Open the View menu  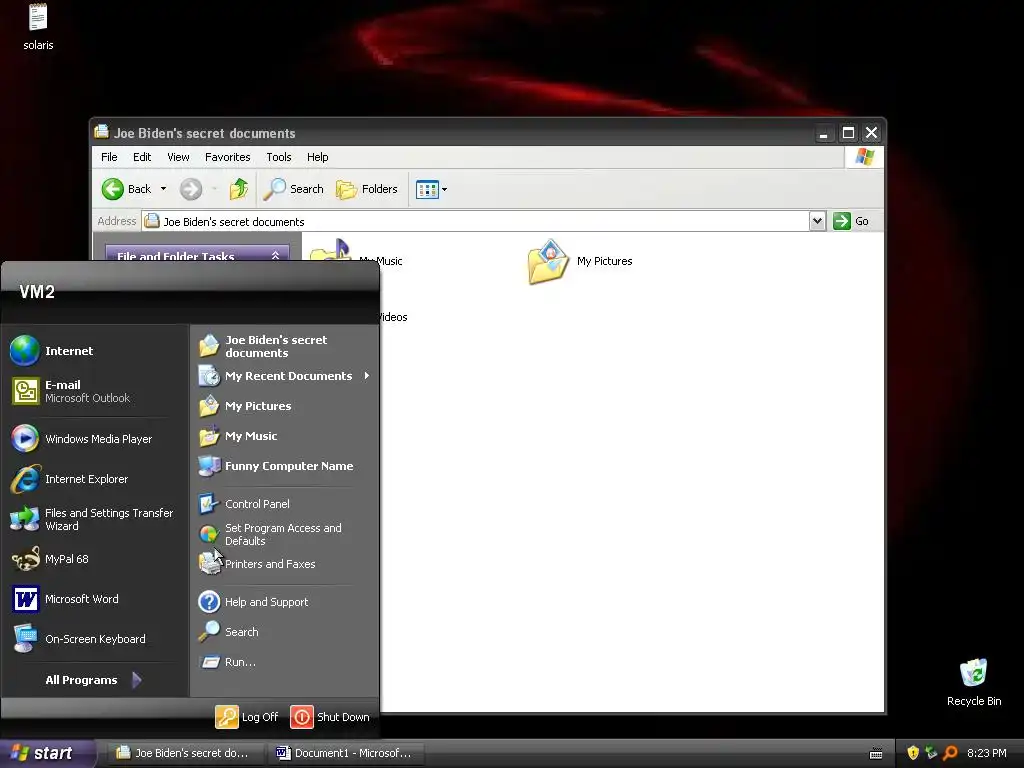pos(178,157)
